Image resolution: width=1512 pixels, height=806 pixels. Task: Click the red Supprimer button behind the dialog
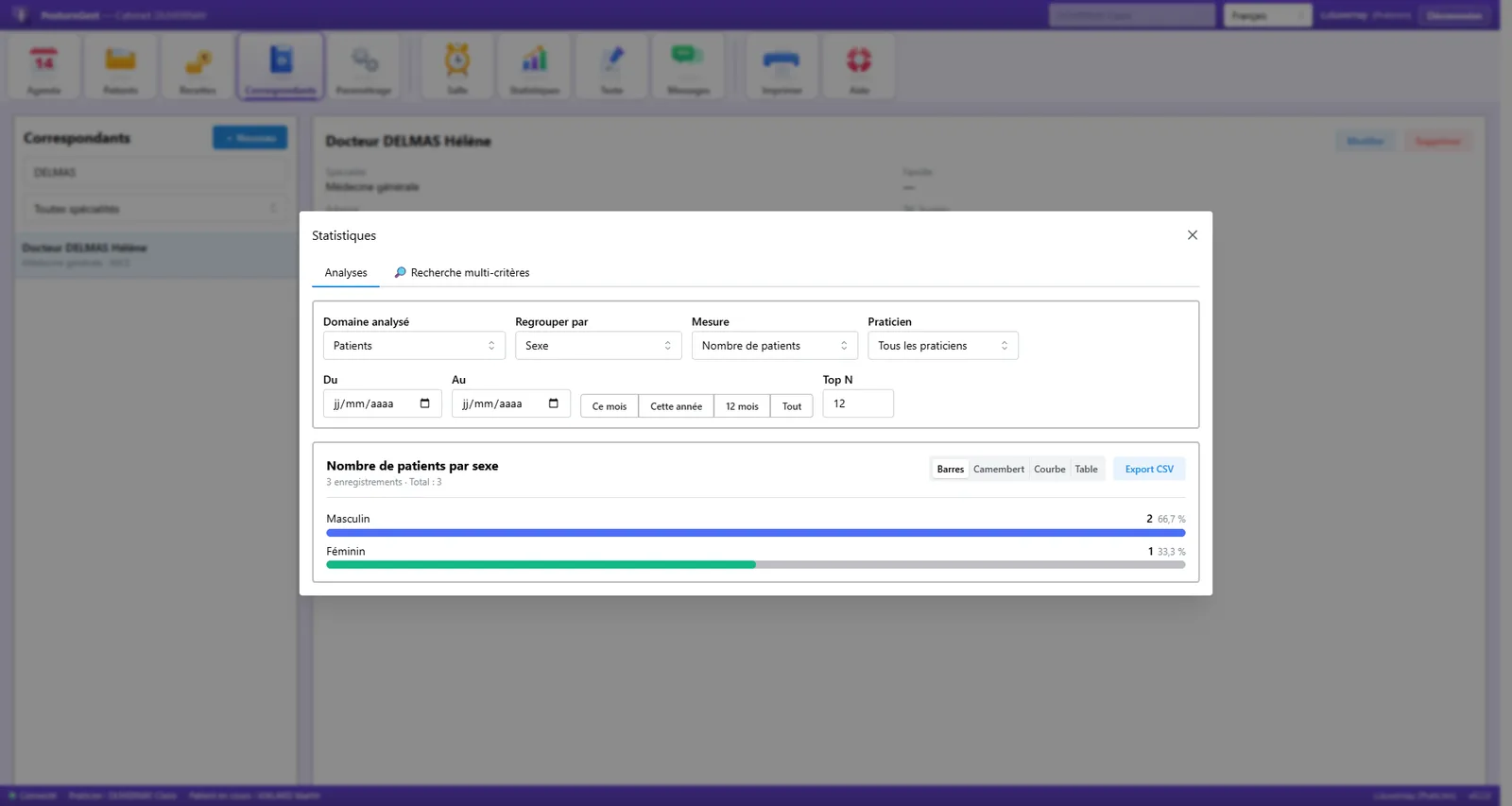point(1437,142)
